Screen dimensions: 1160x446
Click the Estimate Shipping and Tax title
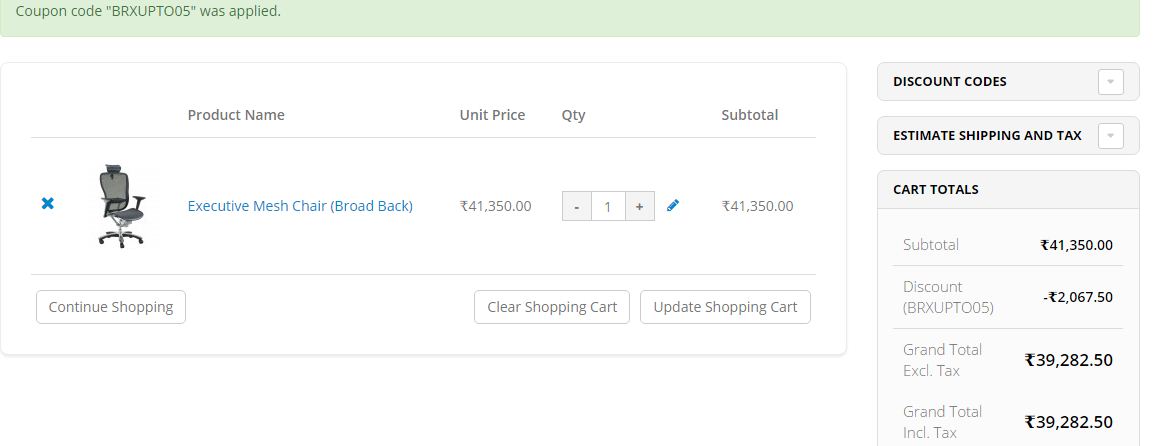(987, 136)
